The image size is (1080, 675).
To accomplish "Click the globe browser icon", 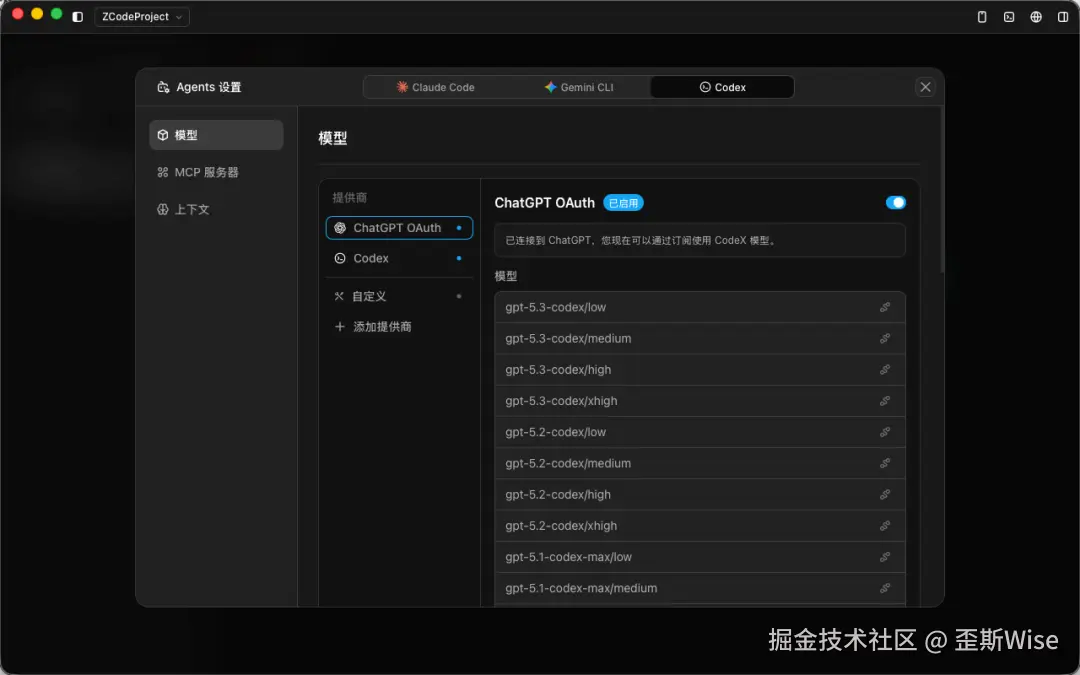I will tap(1036, 17).
